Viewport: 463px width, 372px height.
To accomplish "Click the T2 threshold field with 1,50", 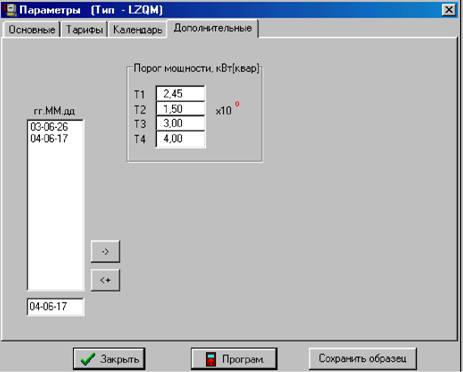I will click(x=180, y=109).
